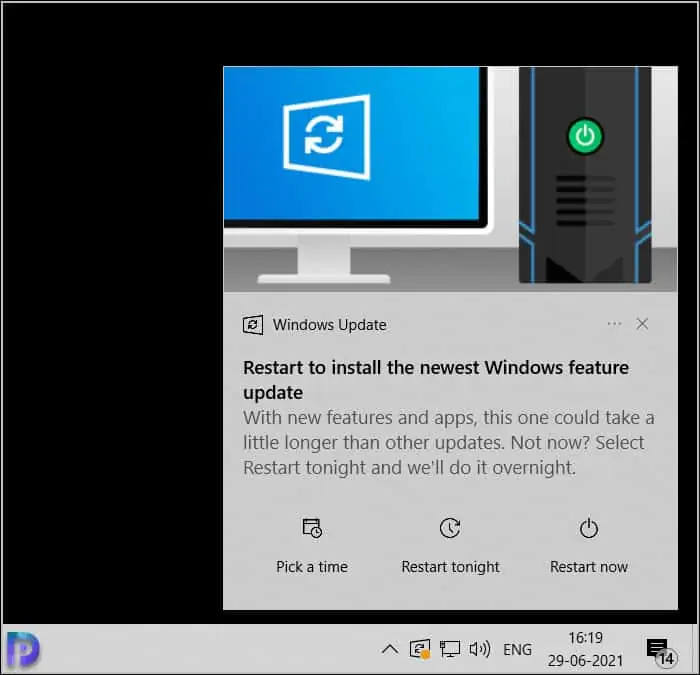
Task: Click the update hero image
Action: [450, 179]
